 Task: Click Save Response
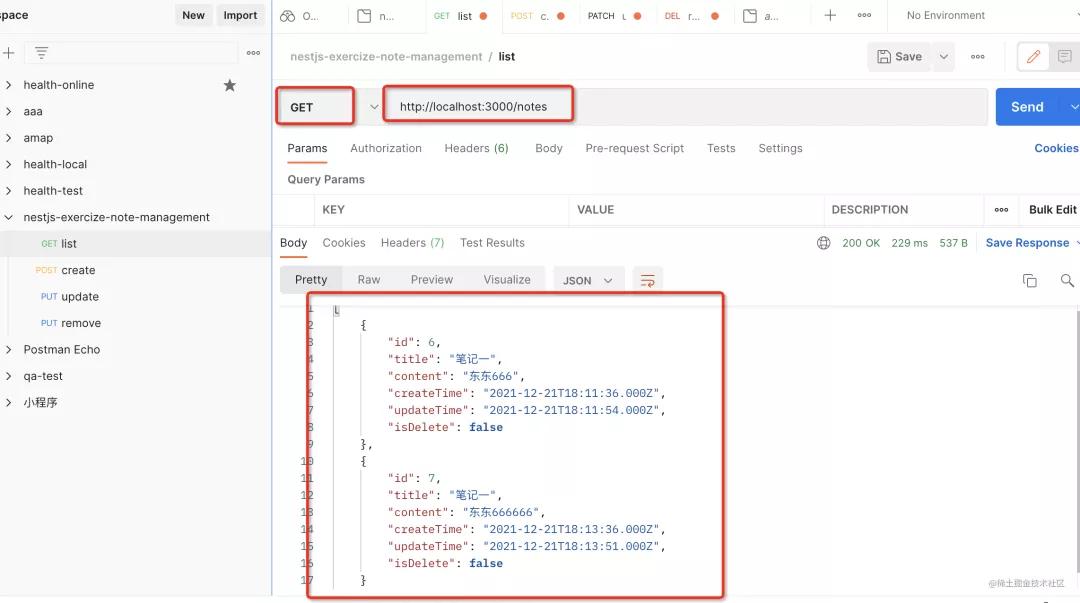(1027, 243)
